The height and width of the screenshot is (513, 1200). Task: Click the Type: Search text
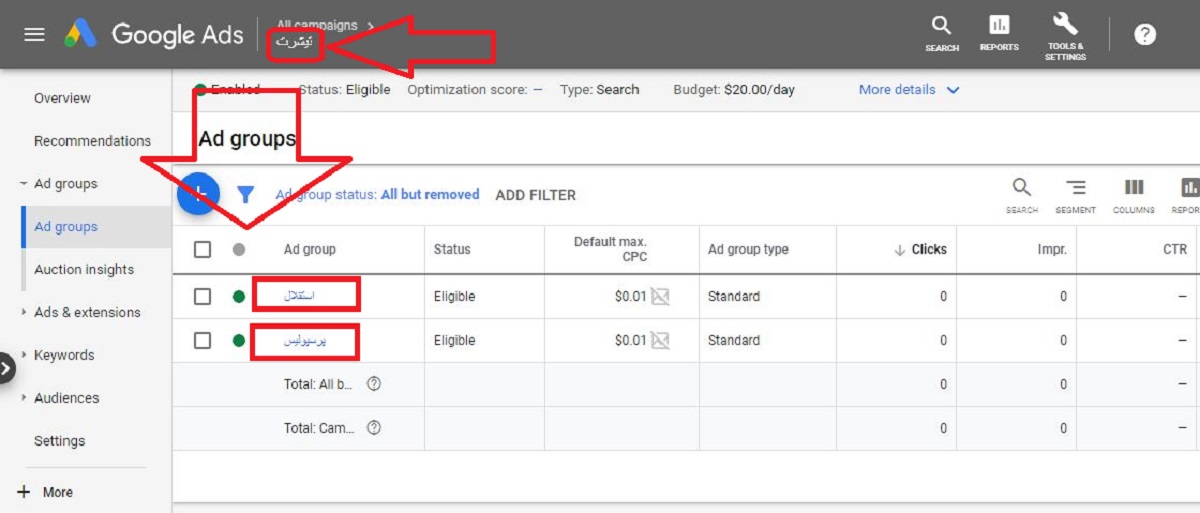click(x=599, y=90)
